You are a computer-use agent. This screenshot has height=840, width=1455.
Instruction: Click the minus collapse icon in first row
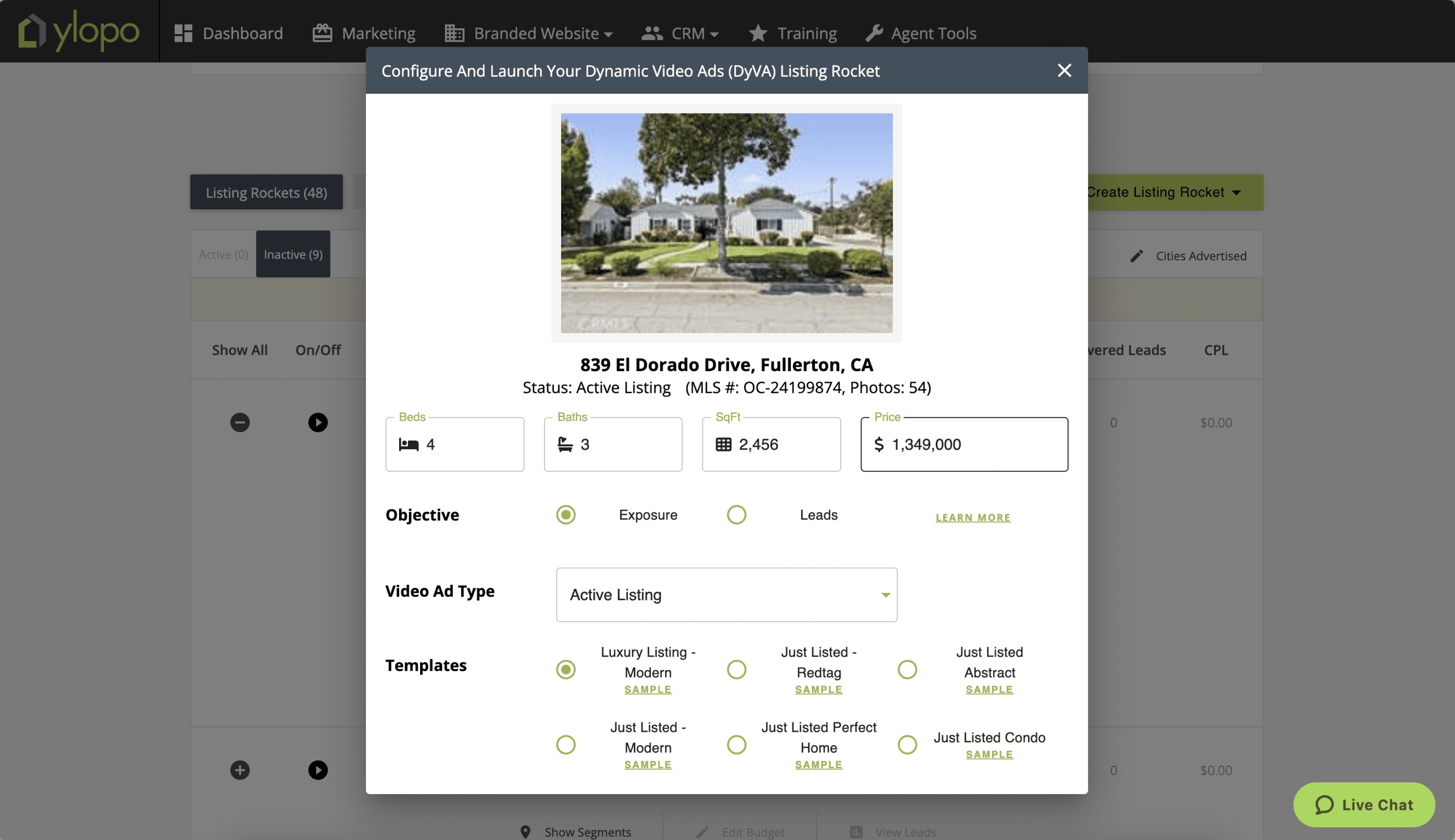point(240,422)
